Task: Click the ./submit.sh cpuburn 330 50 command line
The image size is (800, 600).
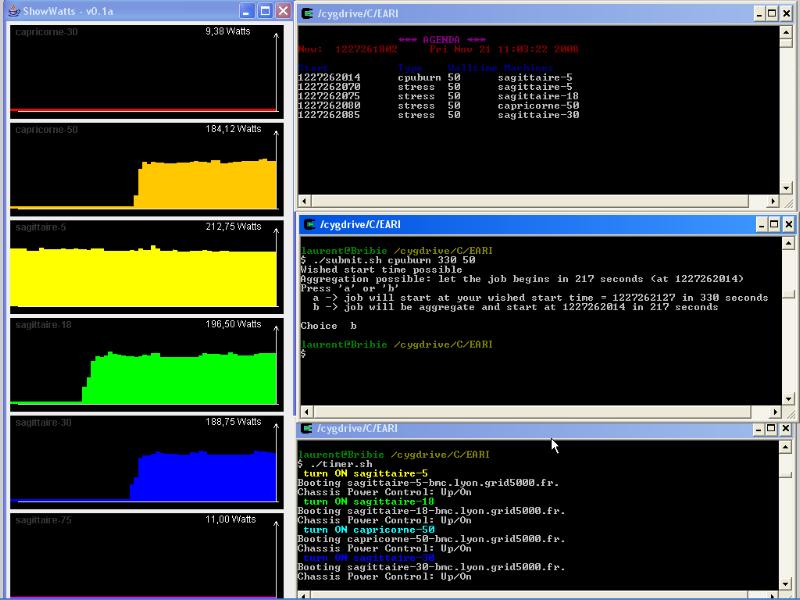Action: [x=388, y=260]
